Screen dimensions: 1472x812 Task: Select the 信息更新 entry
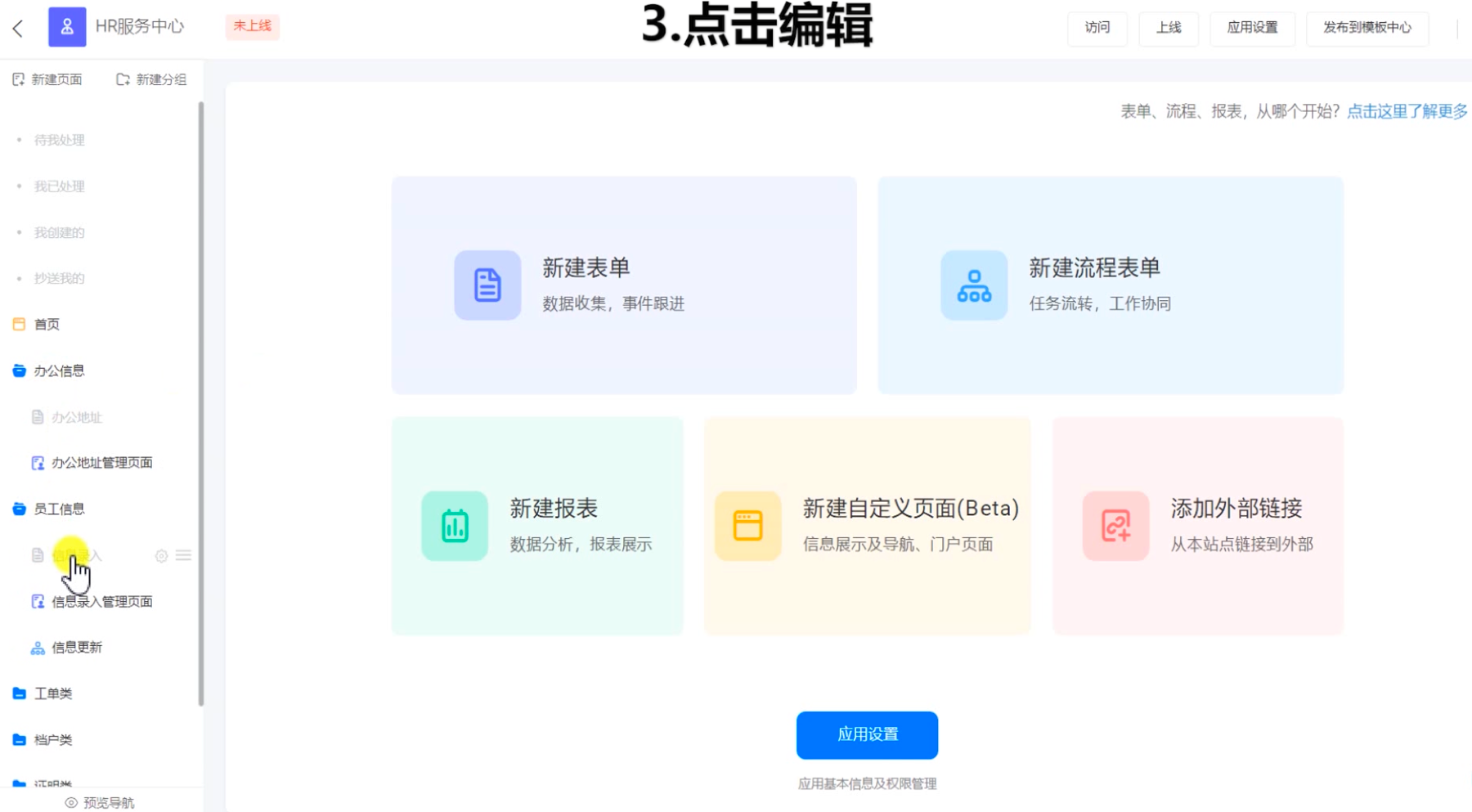(77, 648)
